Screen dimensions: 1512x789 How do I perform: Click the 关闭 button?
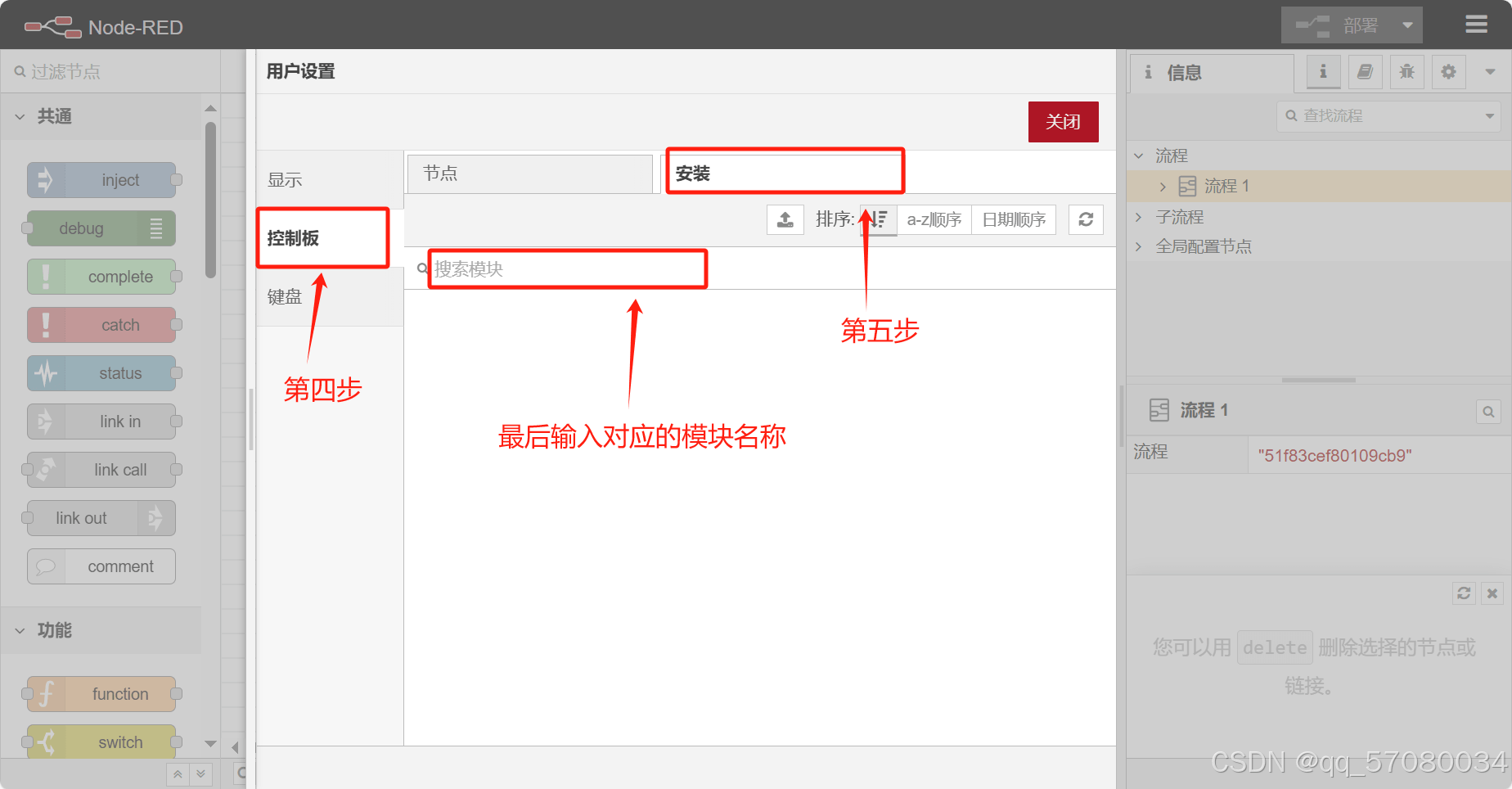pyautogui.click(x=1063, y=122)
